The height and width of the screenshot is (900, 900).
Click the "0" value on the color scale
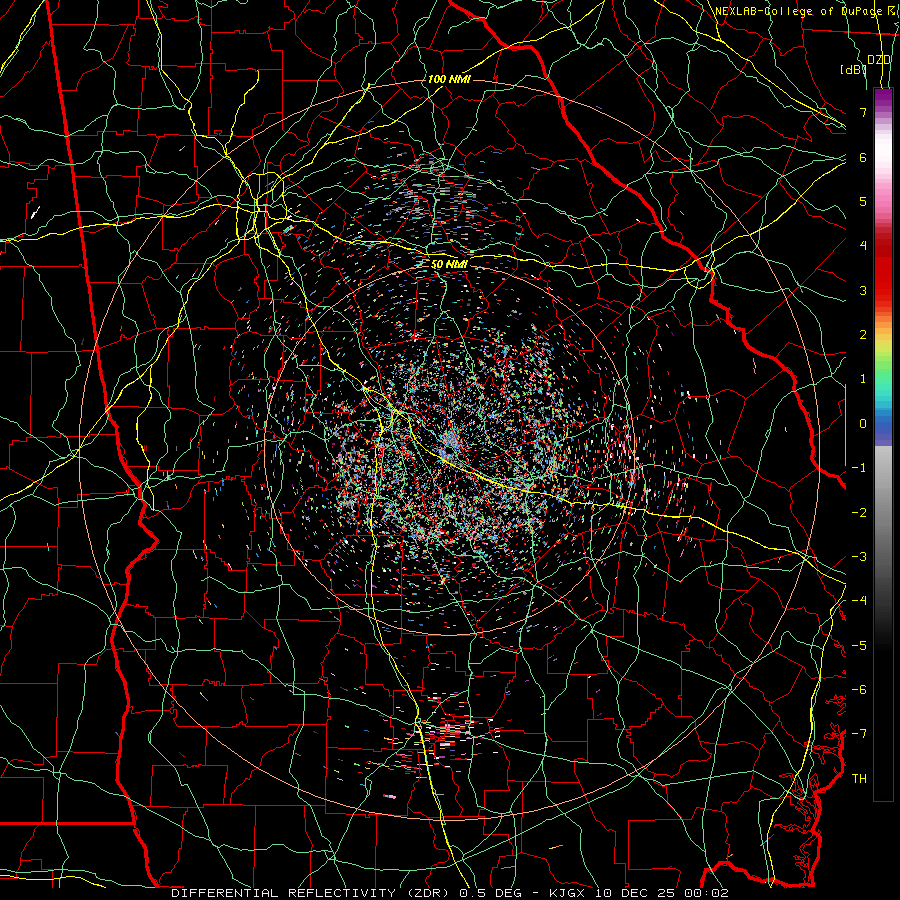pos(863,424)
